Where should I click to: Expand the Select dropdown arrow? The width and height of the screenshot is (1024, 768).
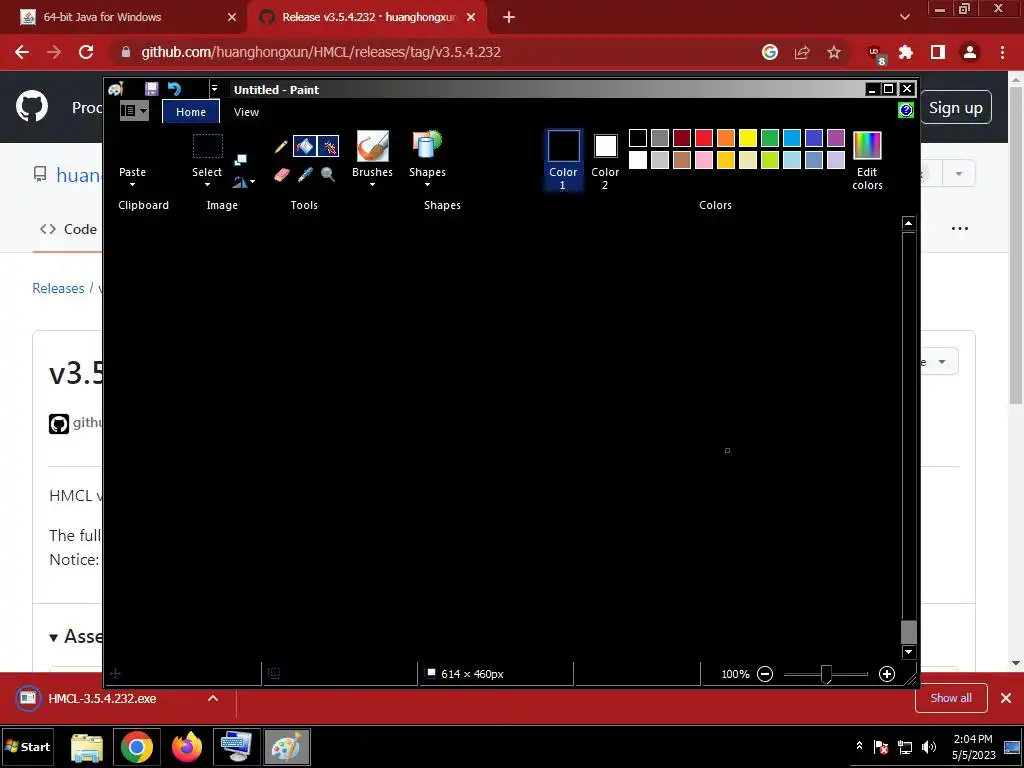207,185
